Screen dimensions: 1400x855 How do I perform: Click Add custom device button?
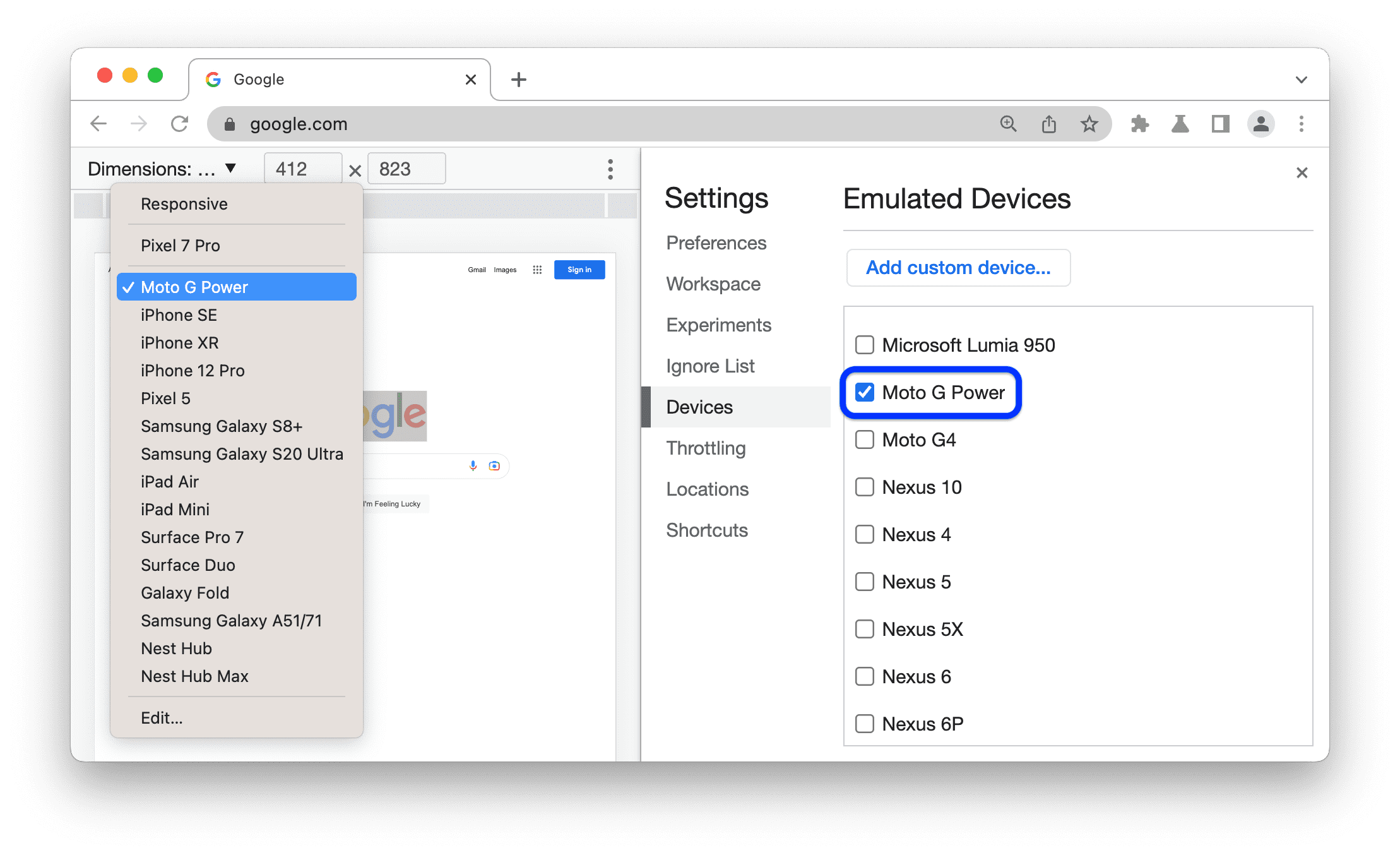956,268
